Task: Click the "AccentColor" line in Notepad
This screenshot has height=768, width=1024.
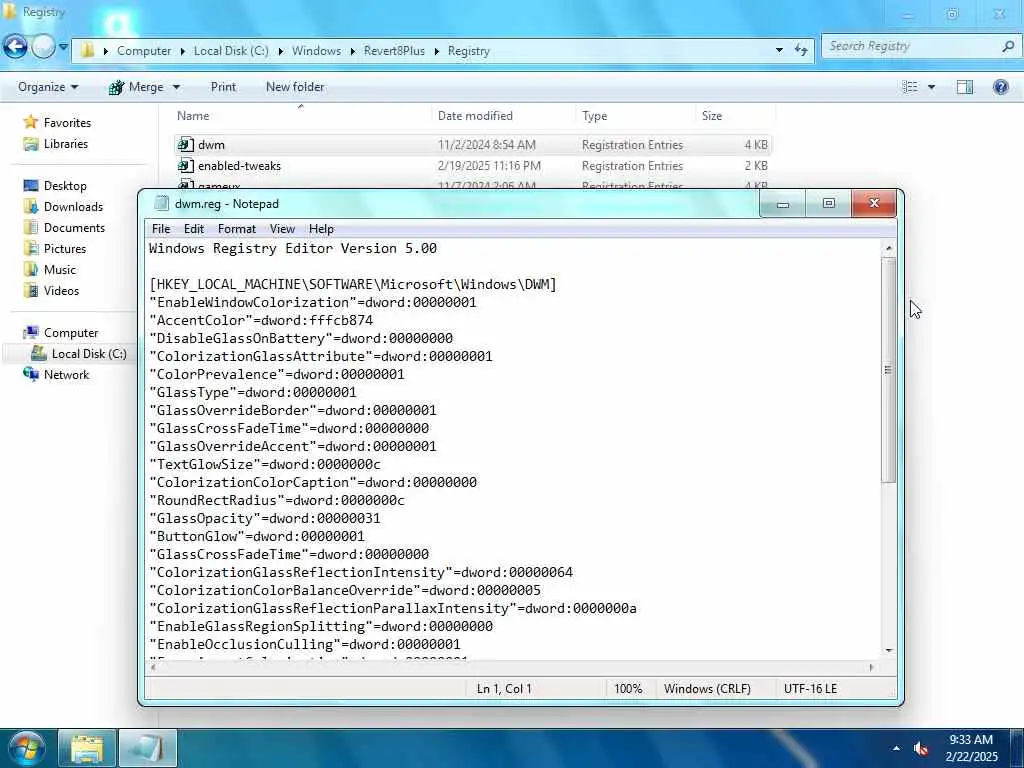Action: (x=261, y=321)
